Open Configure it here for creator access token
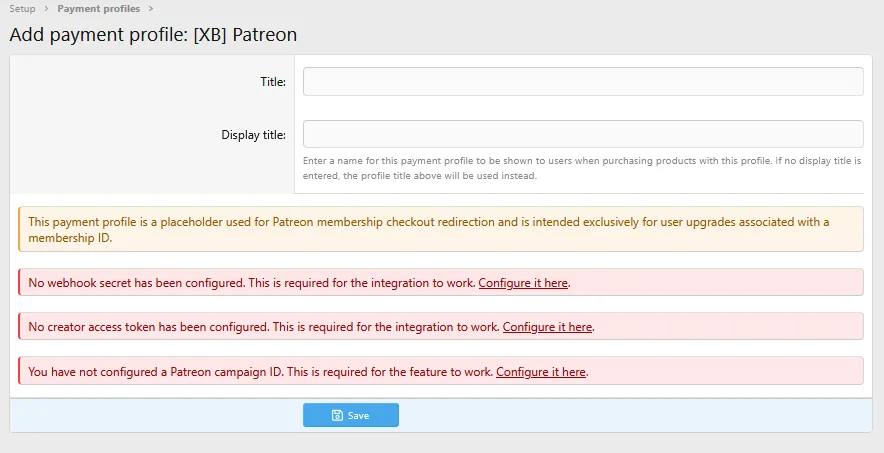 click(547, 327)
